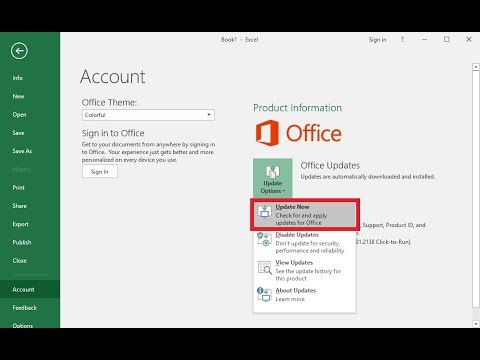Viewport: 480px width, 360px height.
Task: Click the Product Information heading
Action: (297, 108)
